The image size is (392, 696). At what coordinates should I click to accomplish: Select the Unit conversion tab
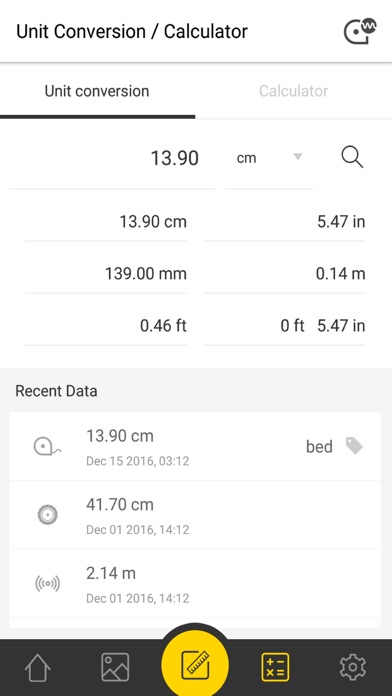(x=97, y=91)
